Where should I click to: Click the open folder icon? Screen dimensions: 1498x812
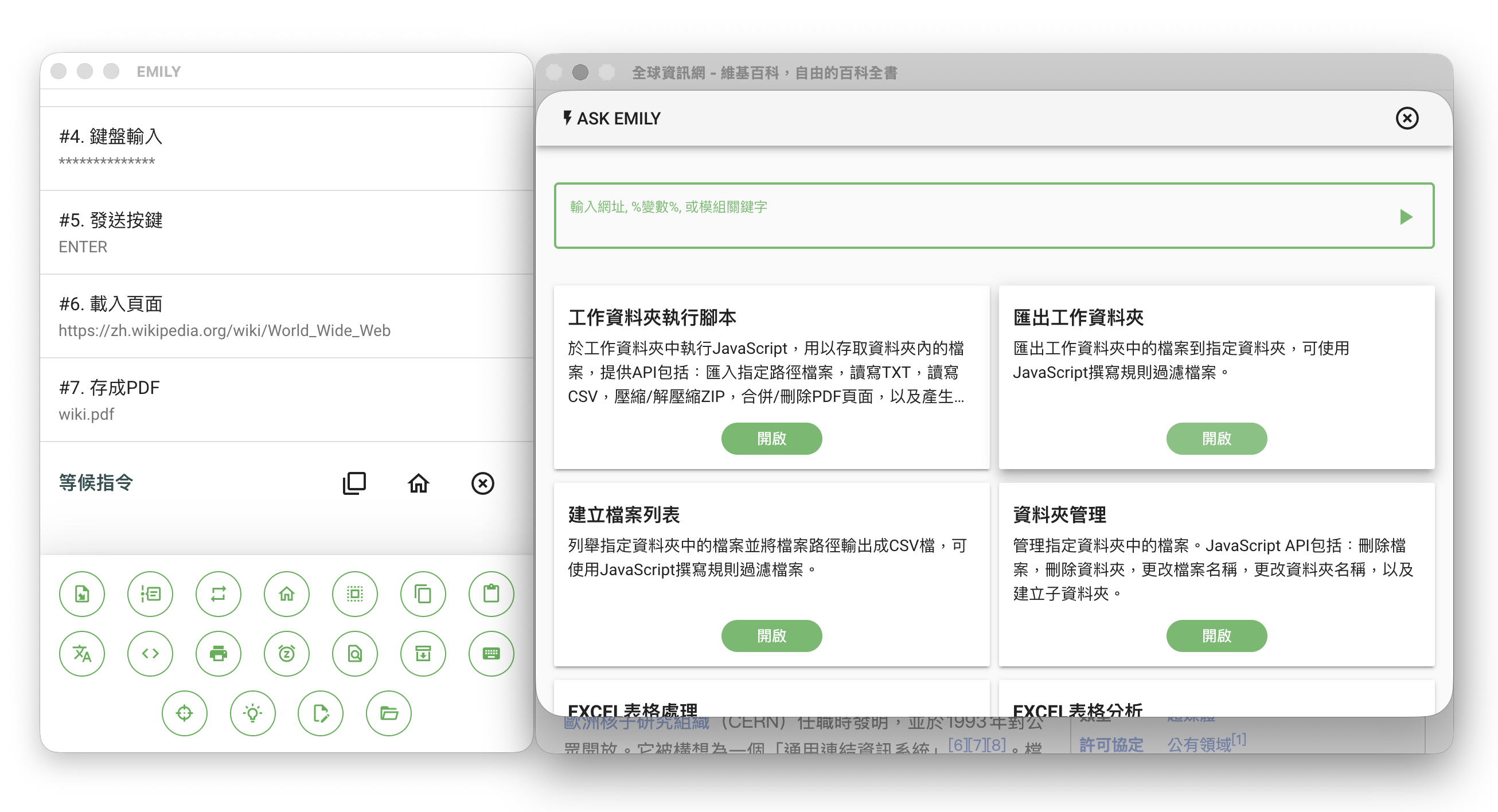[388, 713]
